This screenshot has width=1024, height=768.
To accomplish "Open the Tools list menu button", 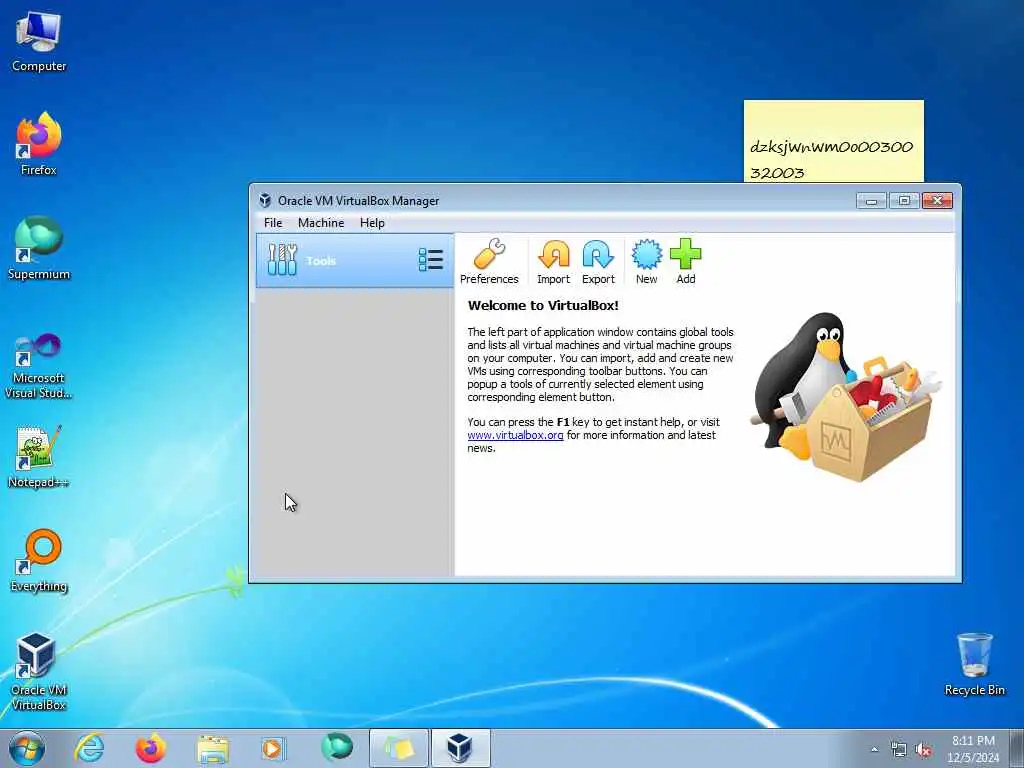I will (431, 260).
